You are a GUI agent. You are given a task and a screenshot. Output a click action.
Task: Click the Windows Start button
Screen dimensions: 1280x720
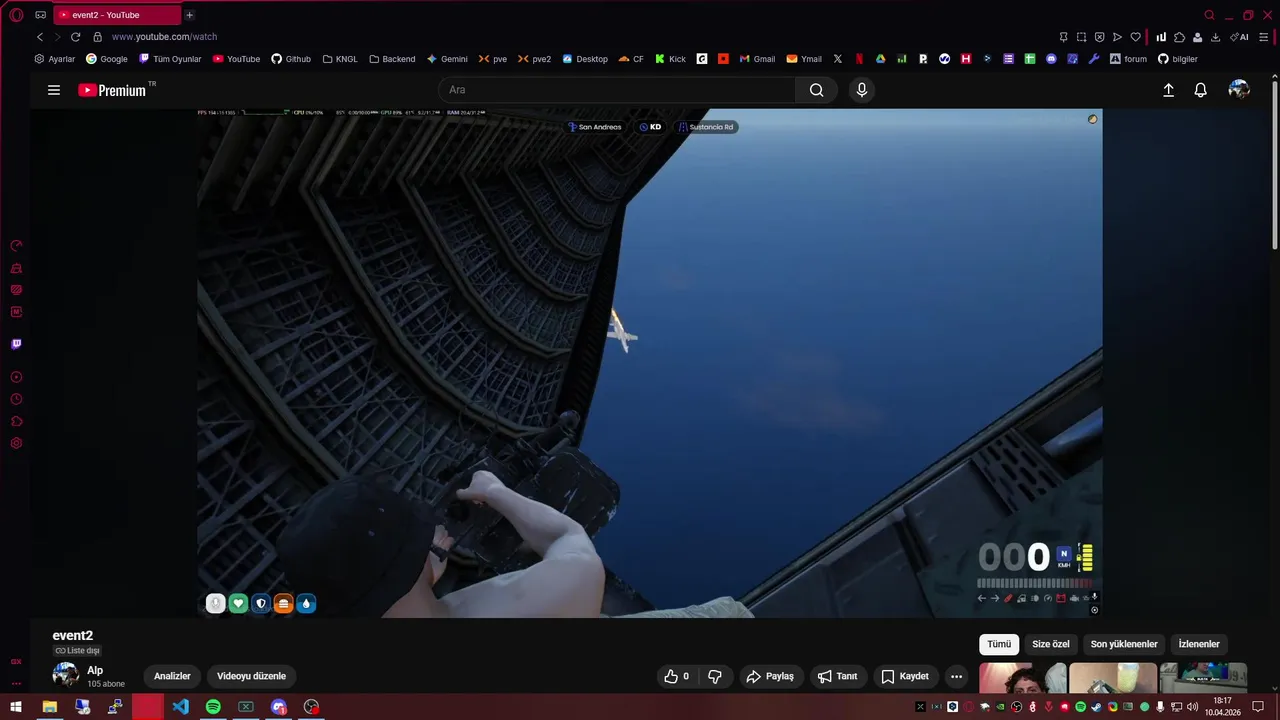point(16,707)
